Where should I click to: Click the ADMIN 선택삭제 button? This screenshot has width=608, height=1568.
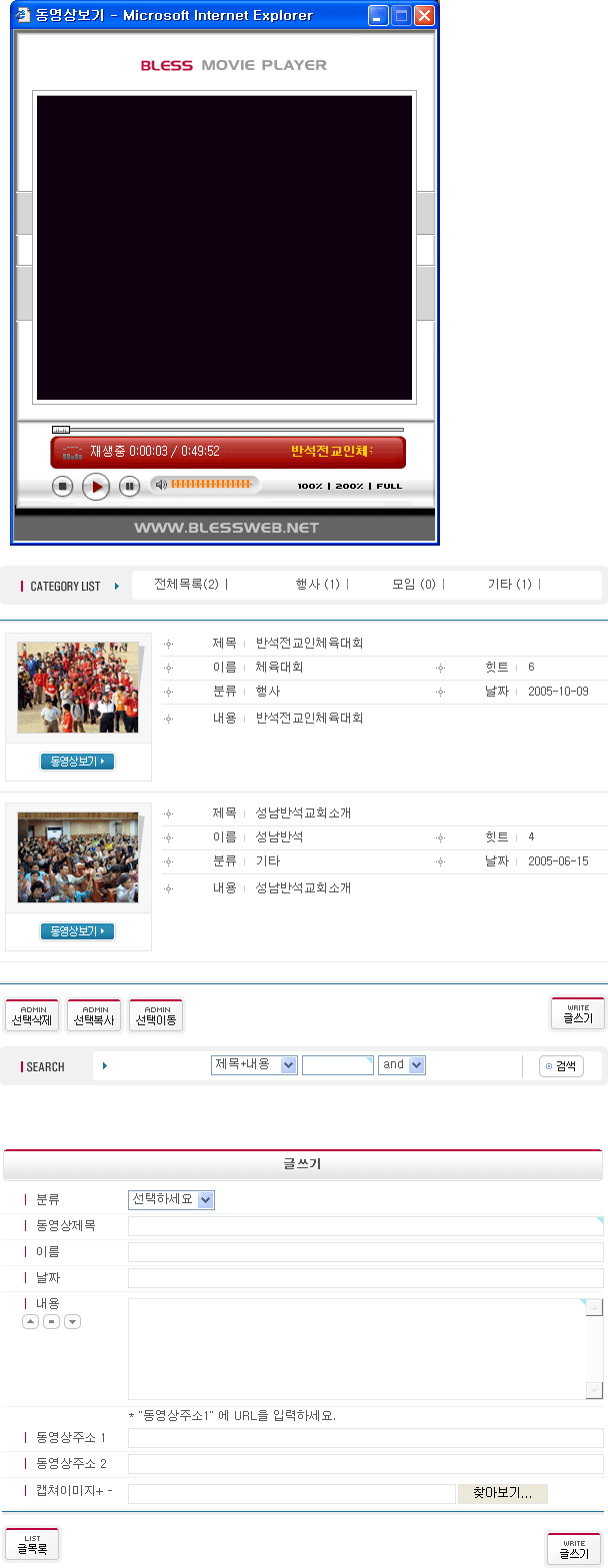point(32,1015)
